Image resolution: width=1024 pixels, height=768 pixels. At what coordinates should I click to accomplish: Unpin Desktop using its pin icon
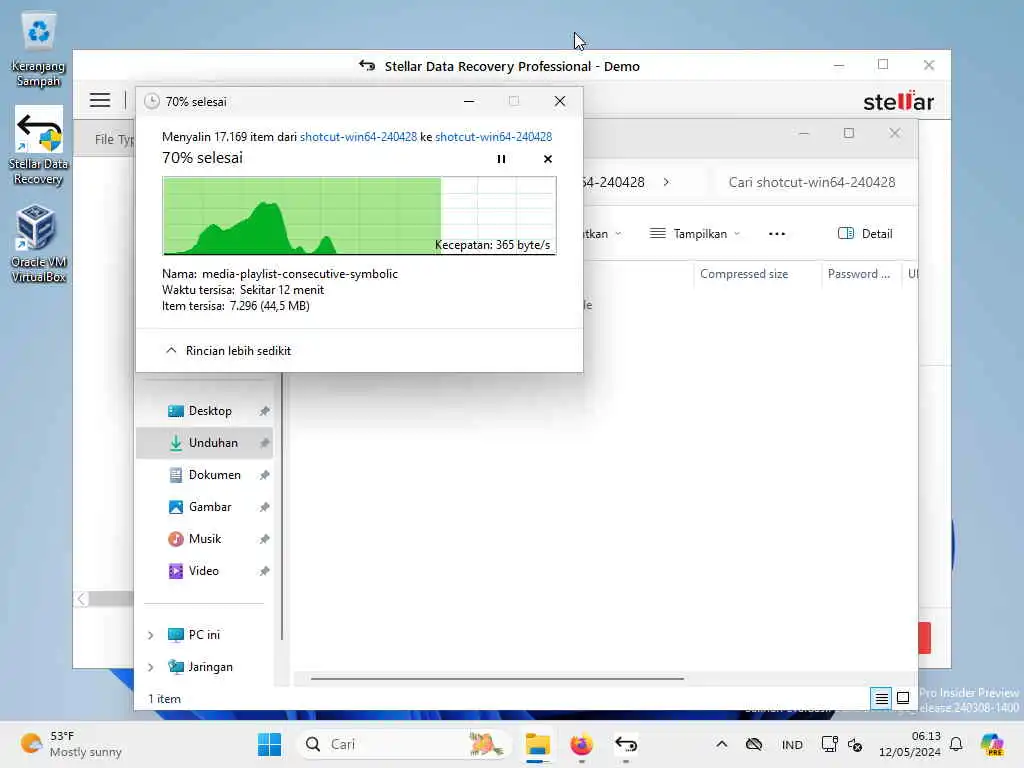click(x=264, y=411)
